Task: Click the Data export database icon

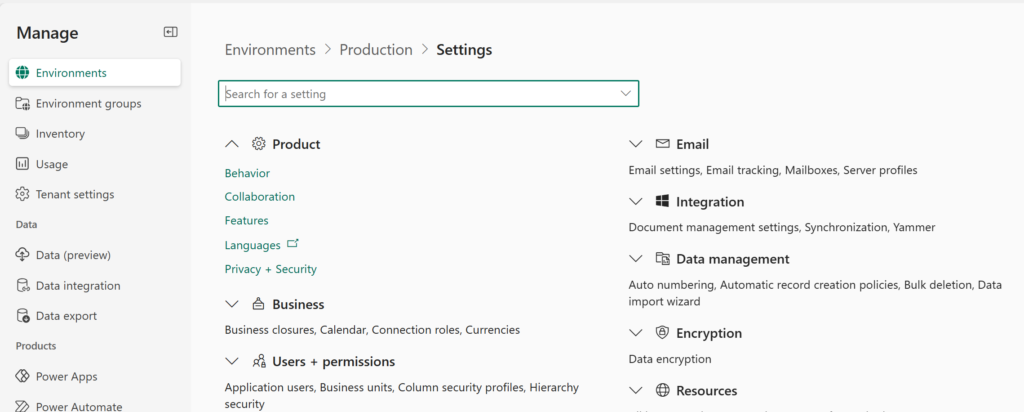Action: click(x=23, y=315)
